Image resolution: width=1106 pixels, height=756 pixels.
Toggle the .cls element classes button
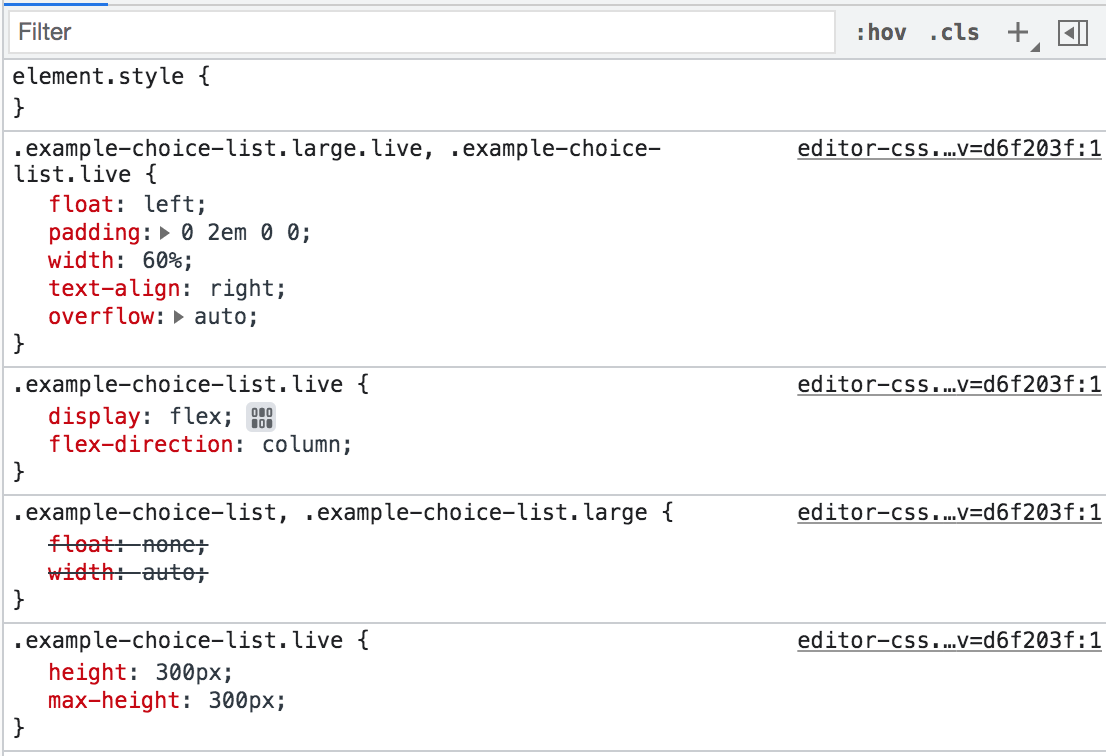click(x=954, y=32)
